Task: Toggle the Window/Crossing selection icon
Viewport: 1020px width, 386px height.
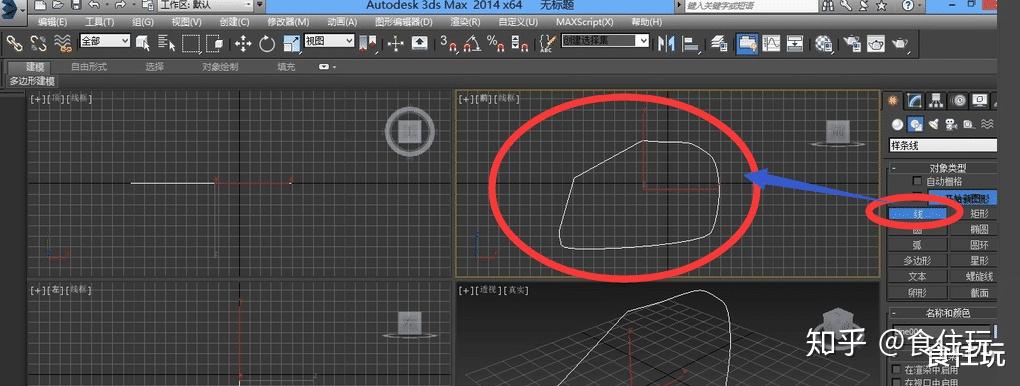Action: [214, 44]
